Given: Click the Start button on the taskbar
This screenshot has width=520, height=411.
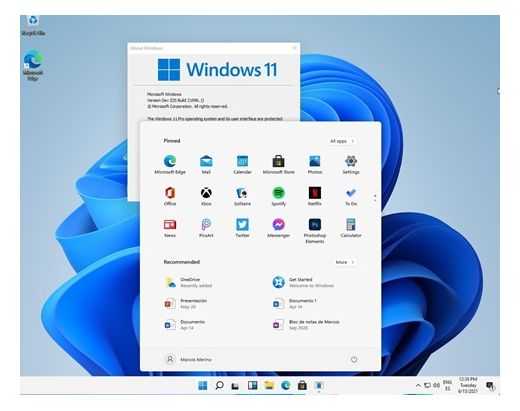Looking at the screenshot, I should click(x=203, y=386).
